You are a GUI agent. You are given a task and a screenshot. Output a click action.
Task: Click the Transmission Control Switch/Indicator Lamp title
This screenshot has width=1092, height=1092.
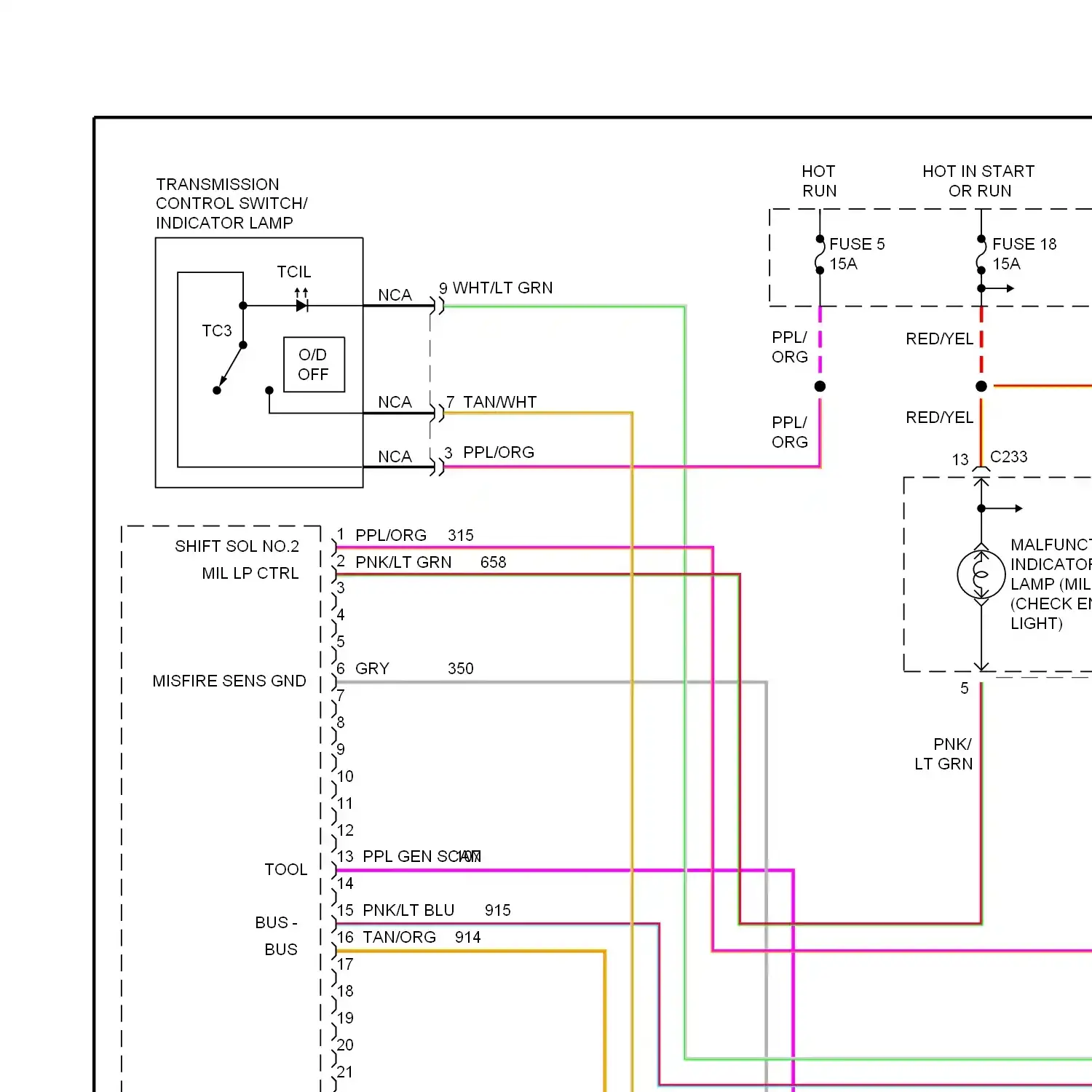(232, 204)
